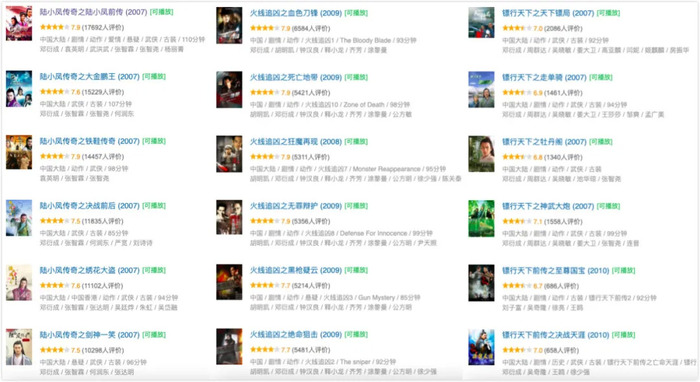Image resolution: width=700 pixels, height=382 pixels.
Task: Open the 陆小凤传奇之绣花大盗 poster thumbnail
Action: click(x=19, y=282)
